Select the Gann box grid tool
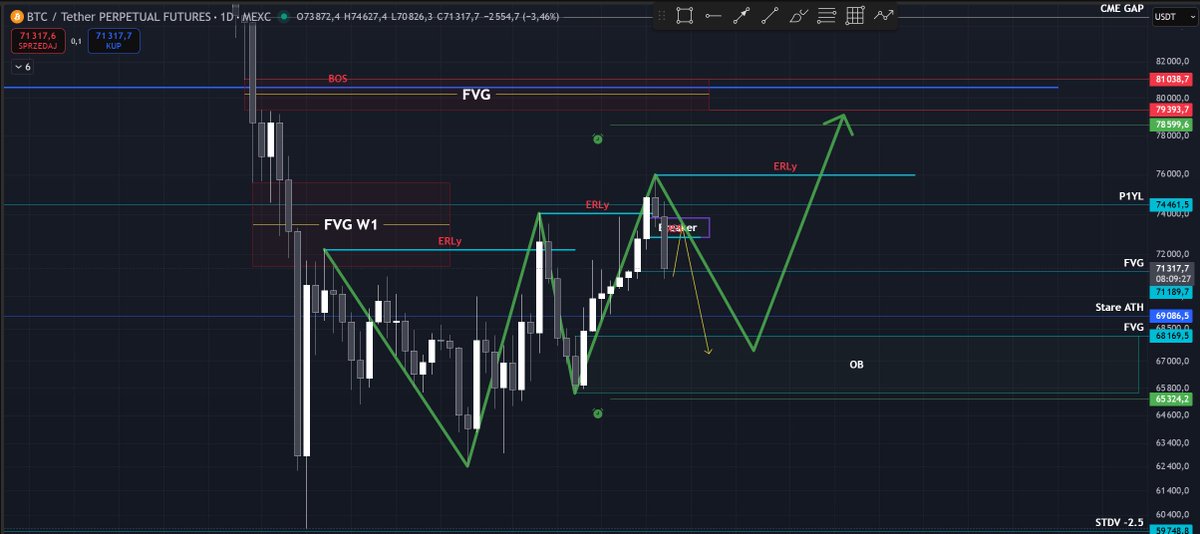Viewport: 1200px width, 534px height. pos(855,15)
